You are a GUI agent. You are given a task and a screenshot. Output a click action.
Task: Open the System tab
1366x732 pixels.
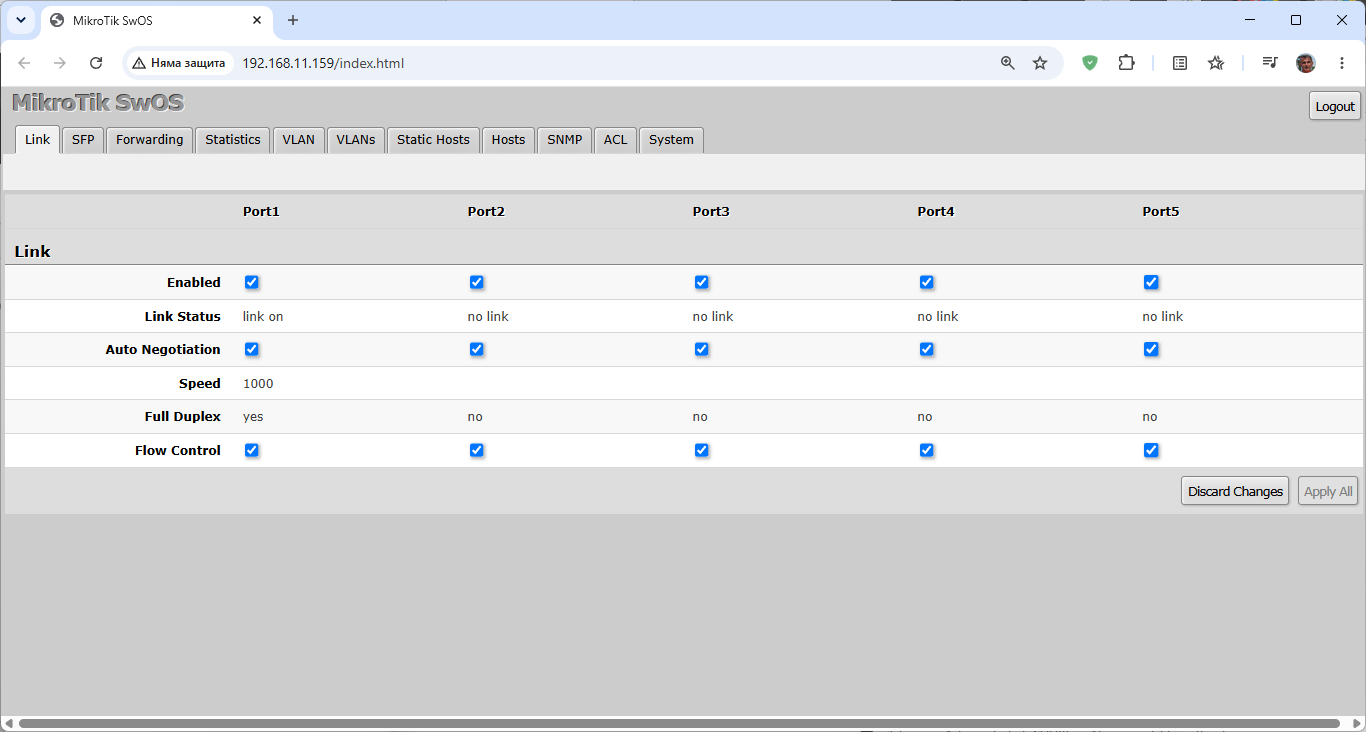tap(671, 140)
